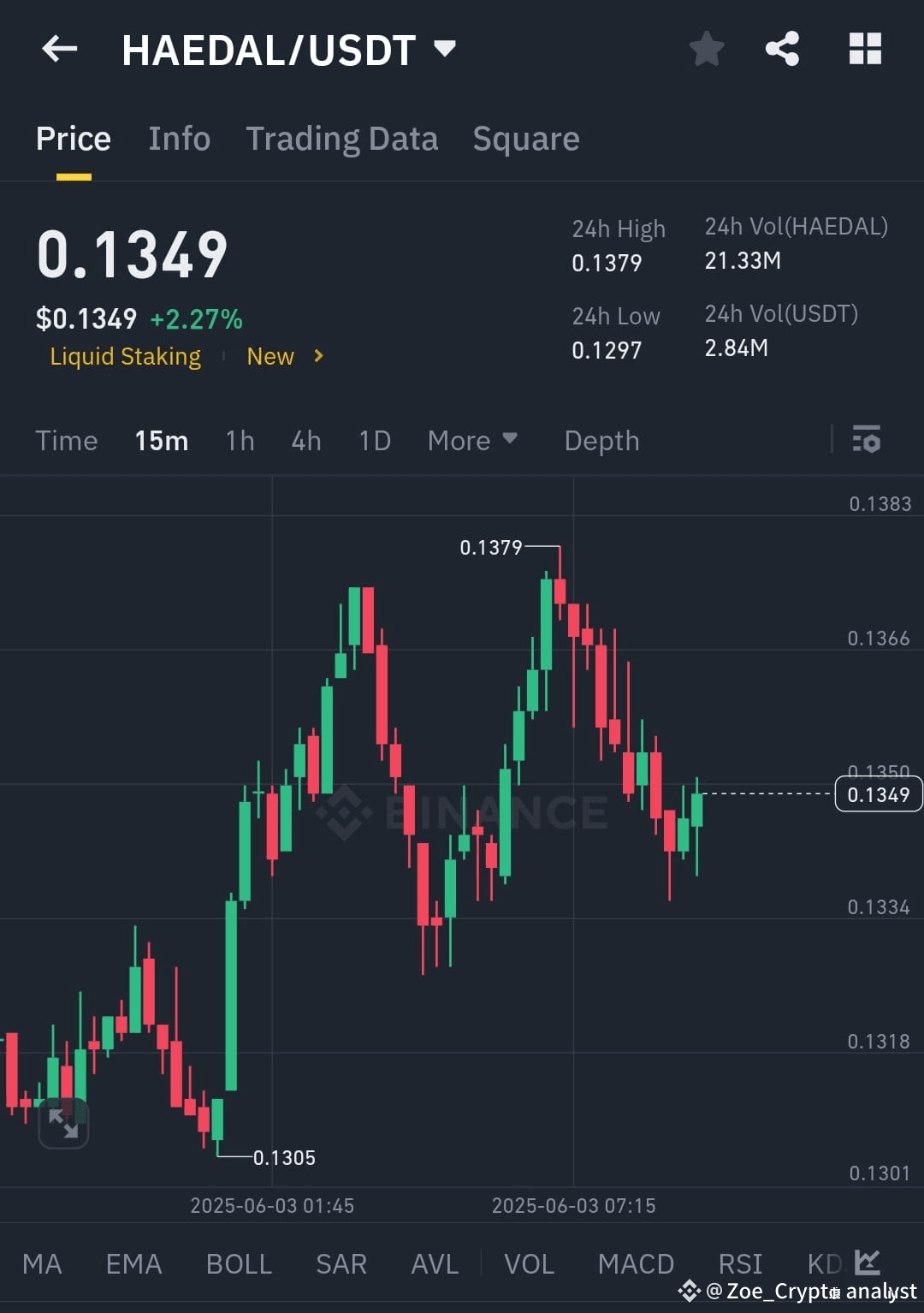This screenshot has height=1313, width=924.
Task: Add HAEDAL/USDT to favorites via star icon
Action: [x=707, y=49]
